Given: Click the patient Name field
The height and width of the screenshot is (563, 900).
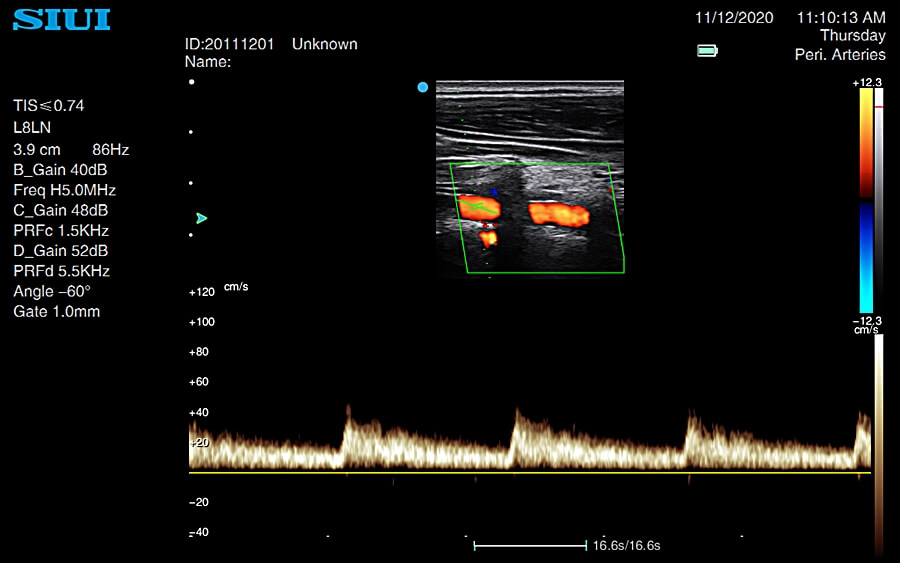Looking at the screenshot, I should coord(208,62).
